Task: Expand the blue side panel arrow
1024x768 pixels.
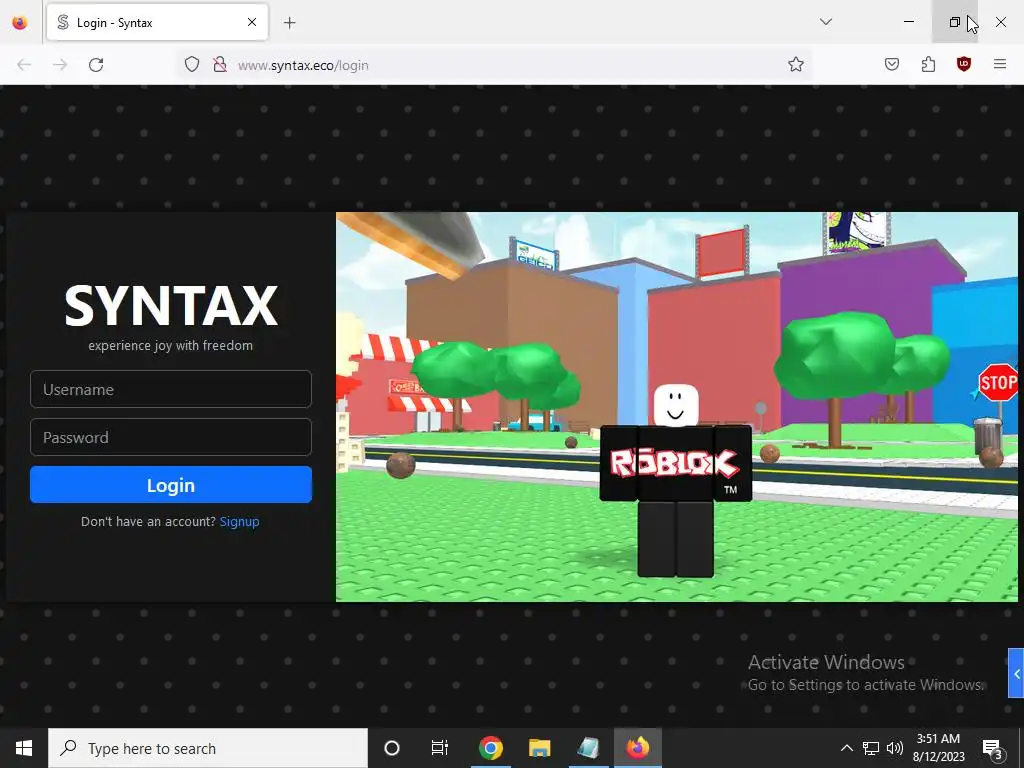Action: (x=1016, y=673)
